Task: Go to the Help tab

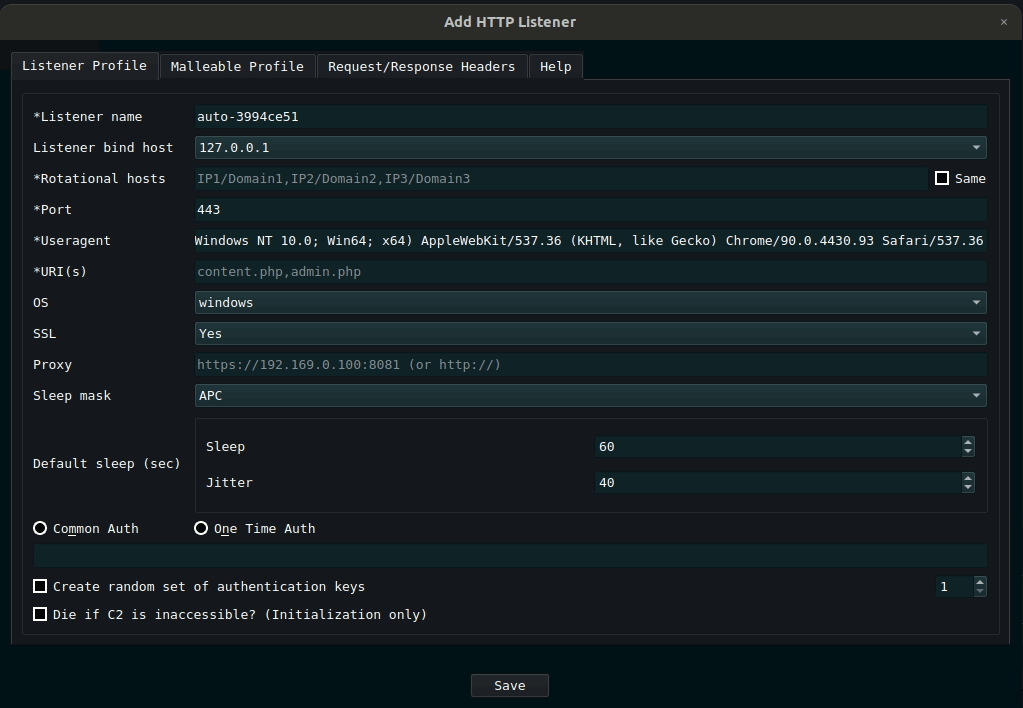Action: pos(555,67)
